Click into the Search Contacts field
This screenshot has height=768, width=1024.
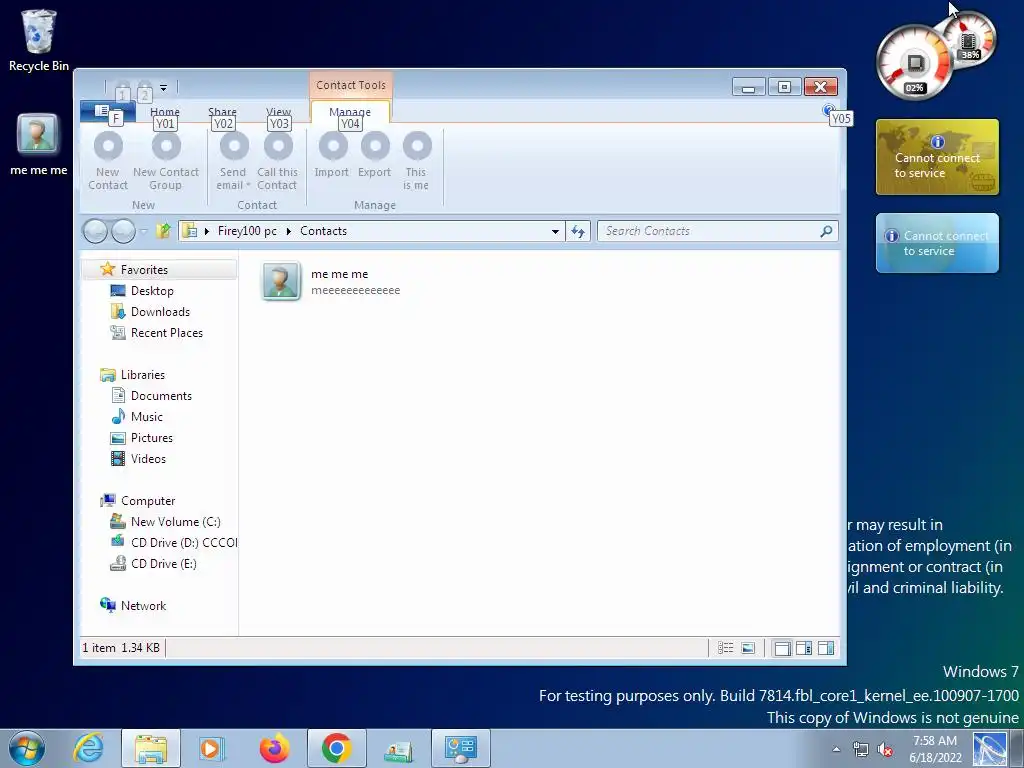(709, 231)
